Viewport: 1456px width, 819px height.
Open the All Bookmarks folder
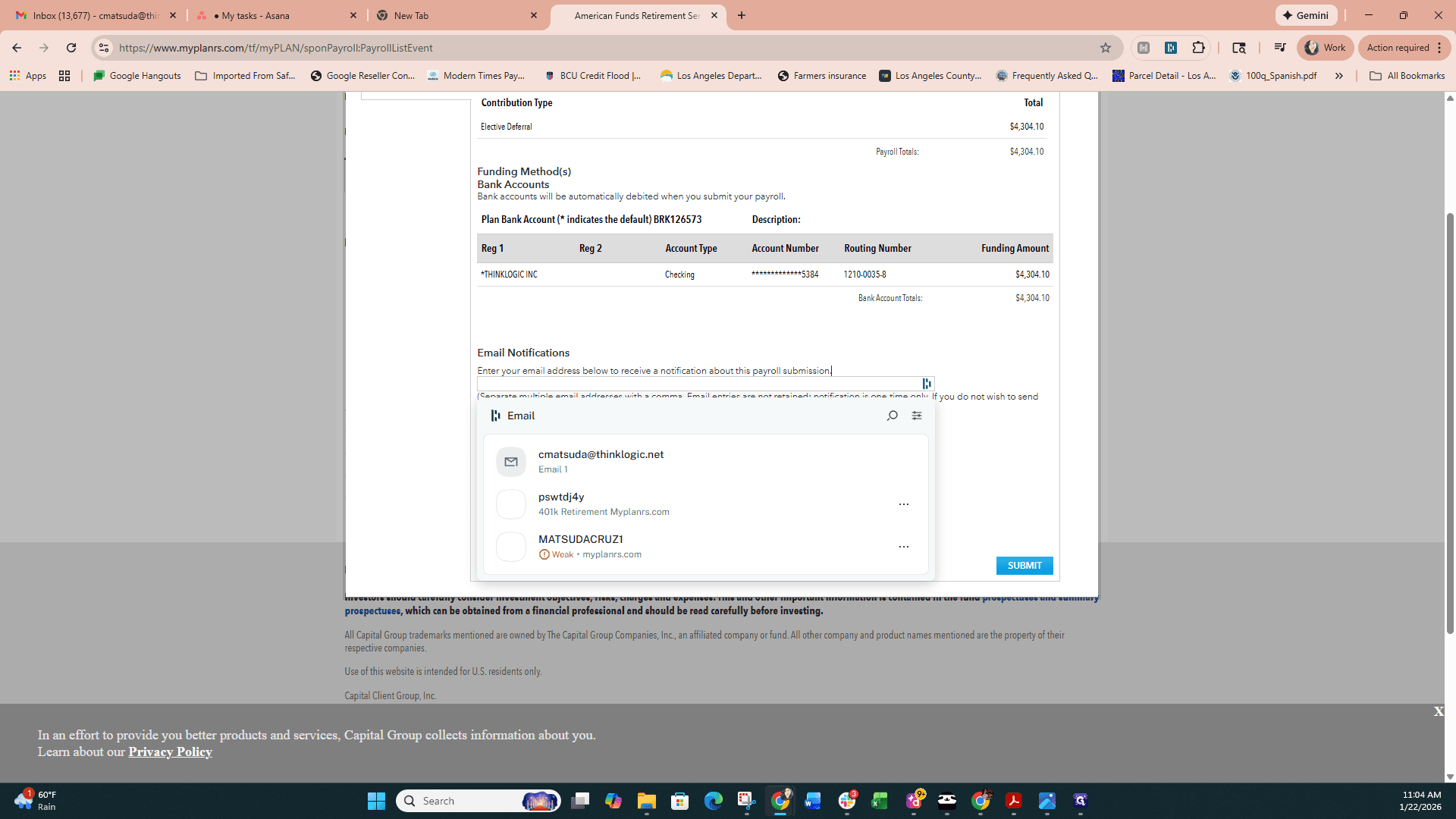[x=1407, y=76]
